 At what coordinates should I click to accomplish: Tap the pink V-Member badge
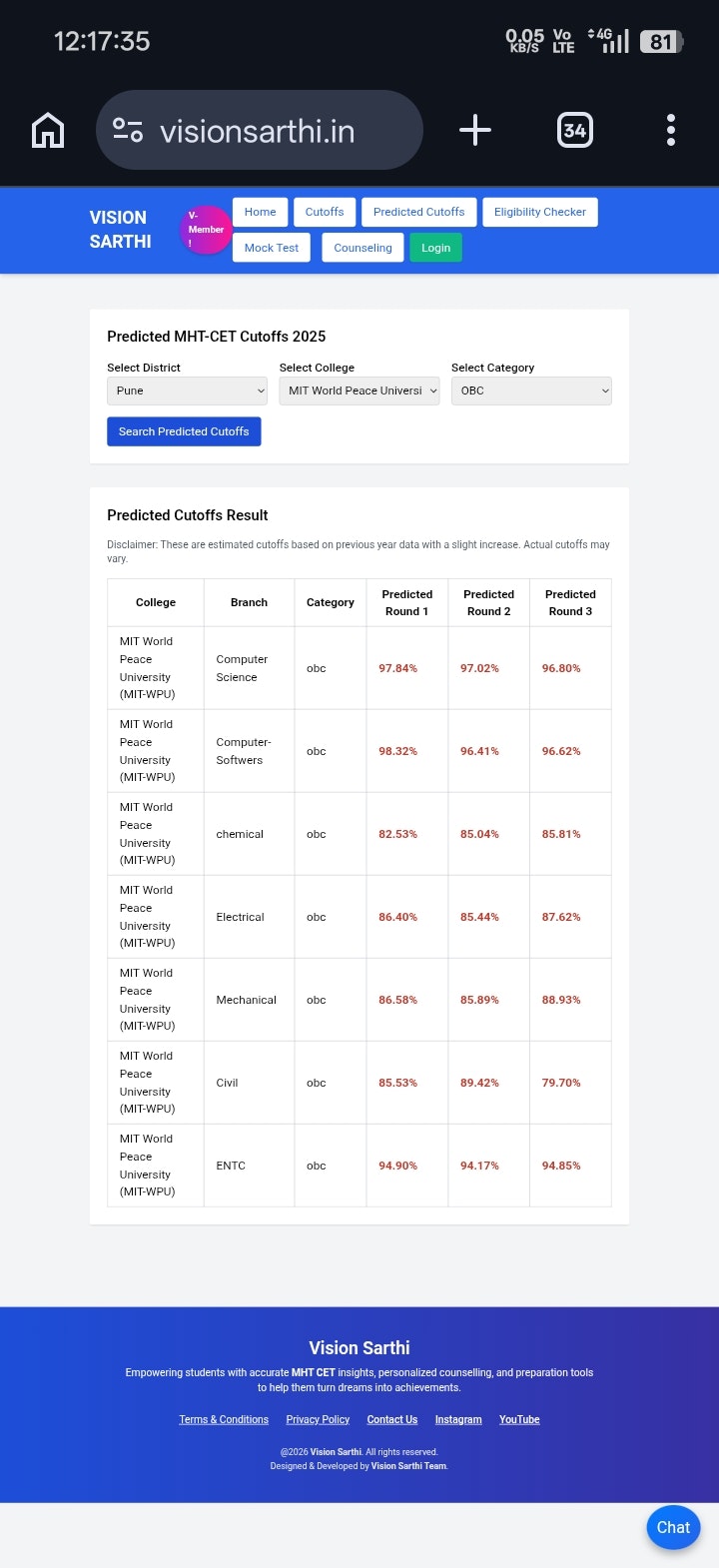206,229
